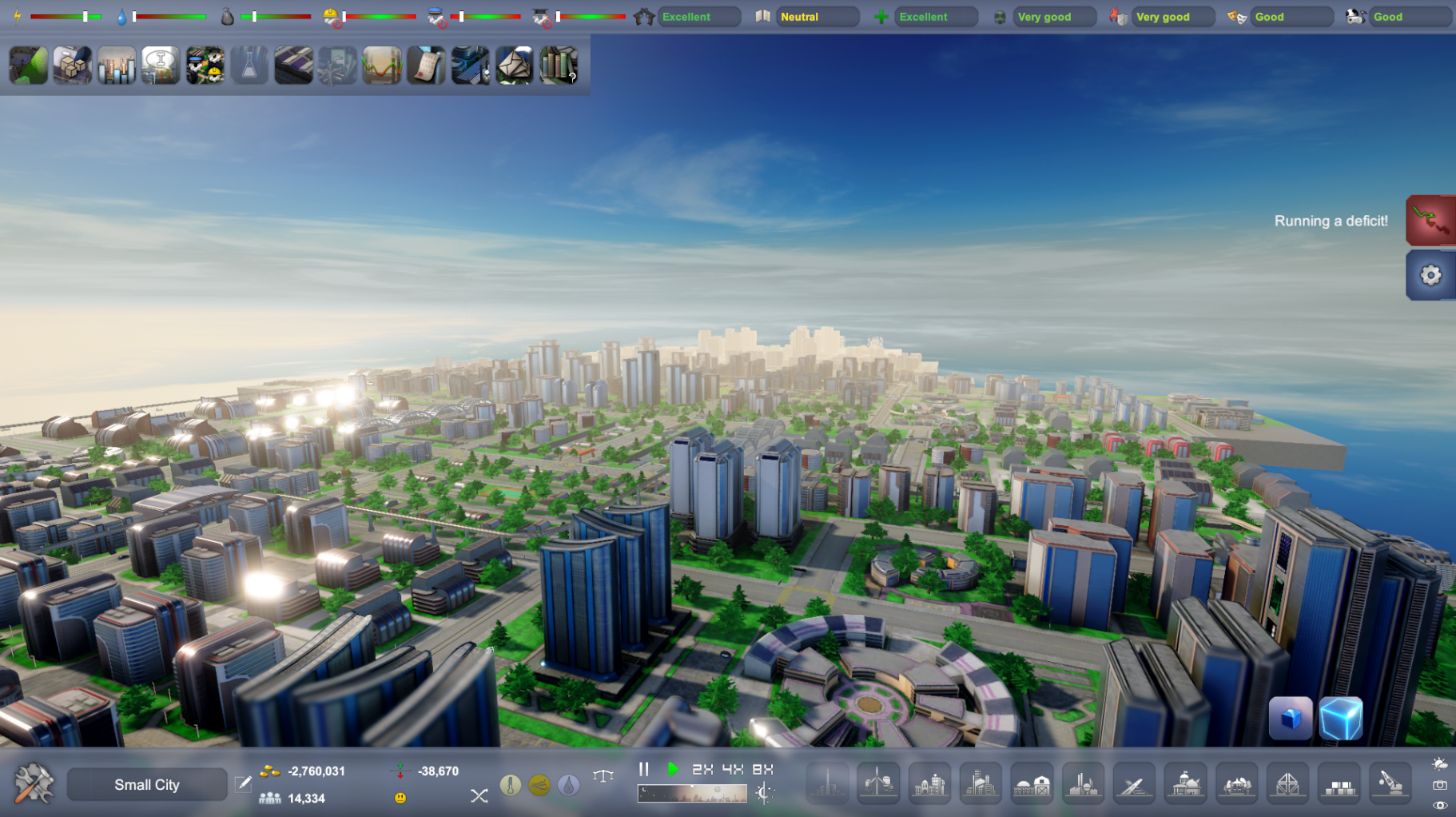Open the residential buildings build menu
The height and width of the screenshot is (817, 1456).
[929, 783]
